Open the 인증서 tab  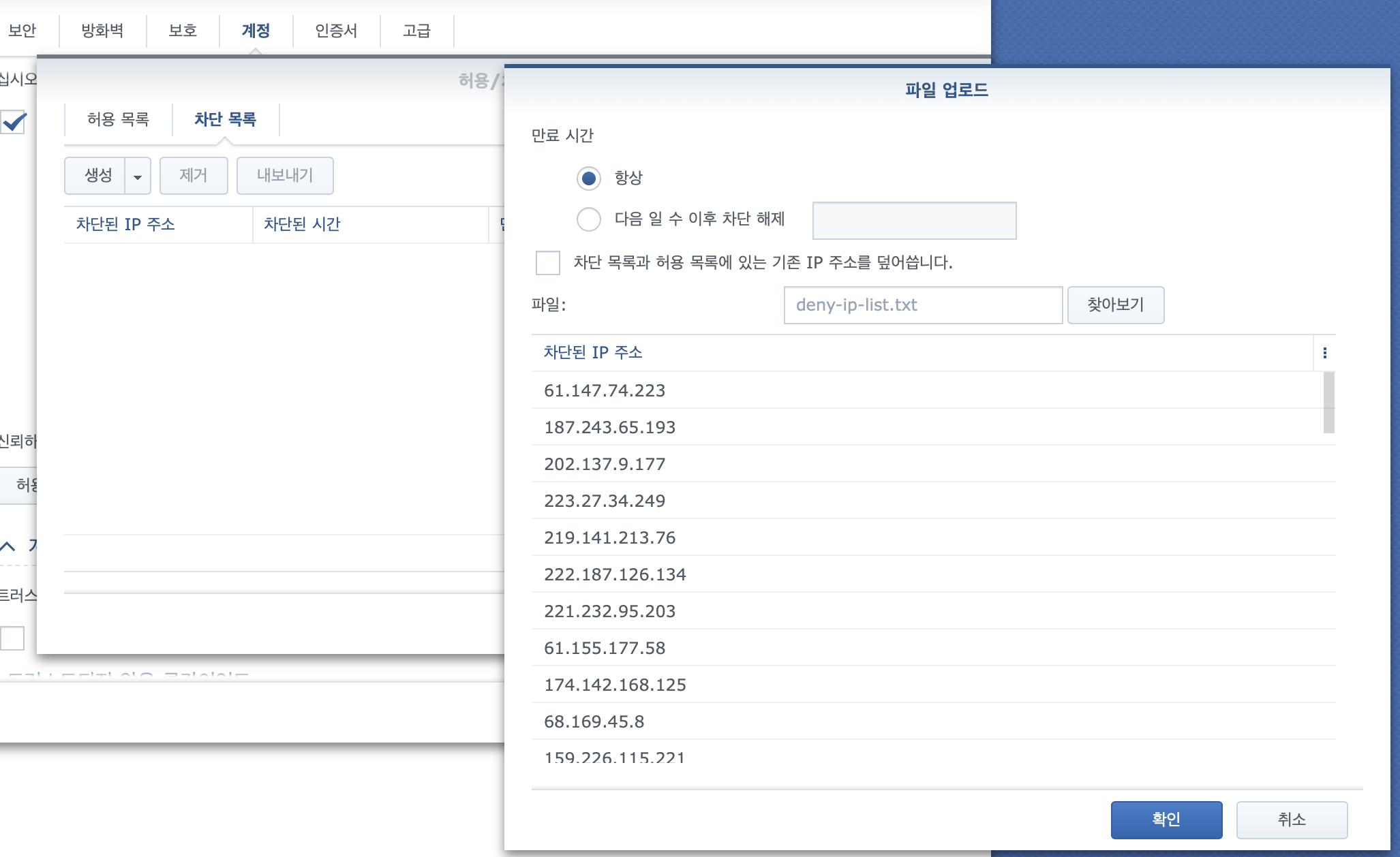coord(336,31)
